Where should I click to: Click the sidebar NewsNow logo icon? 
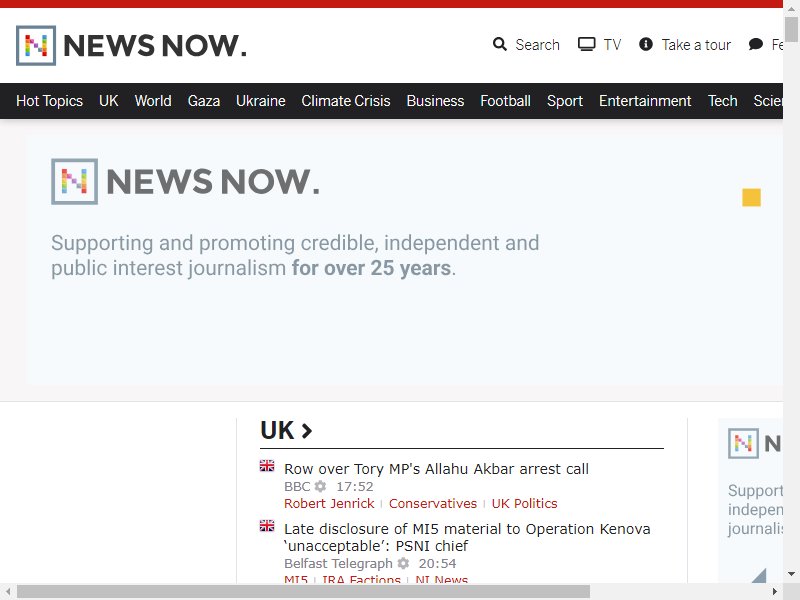(x=743, y=443)
